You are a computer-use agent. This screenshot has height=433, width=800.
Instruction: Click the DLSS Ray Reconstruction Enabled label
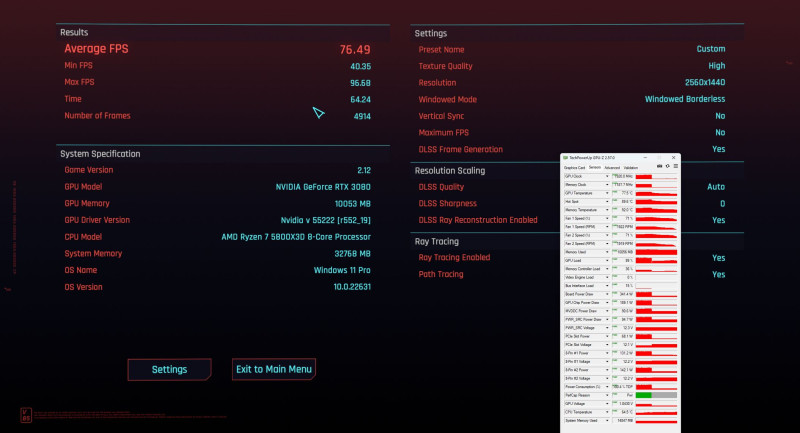pyautogui.click(x=478, y=220)
